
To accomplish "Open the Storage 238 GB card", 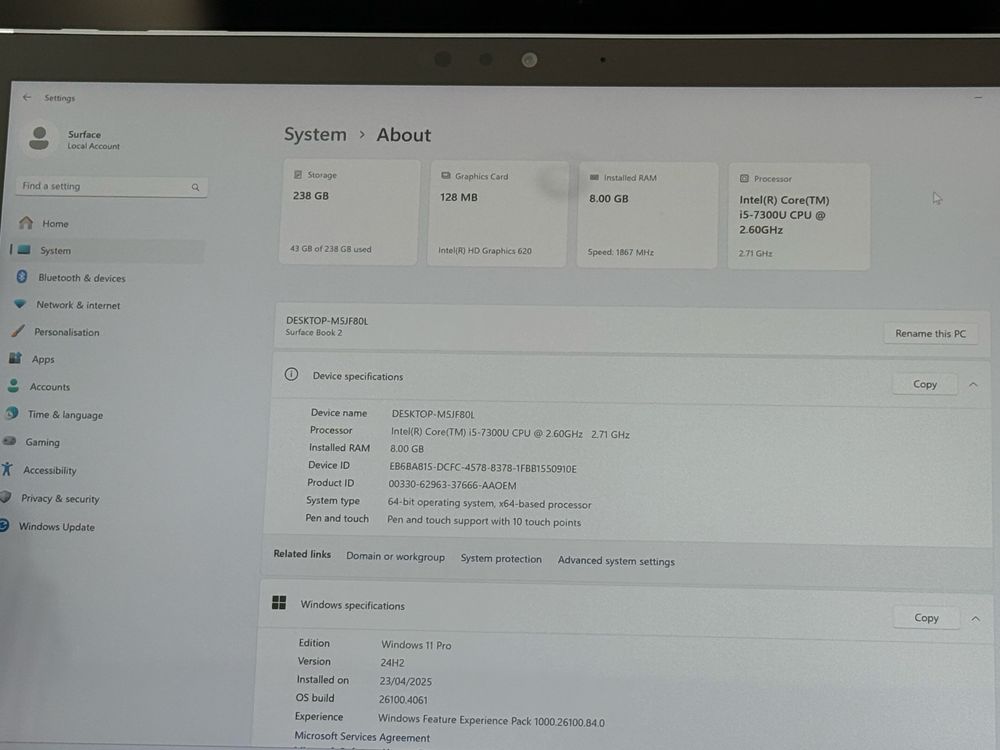I will [x=349, y=212].
